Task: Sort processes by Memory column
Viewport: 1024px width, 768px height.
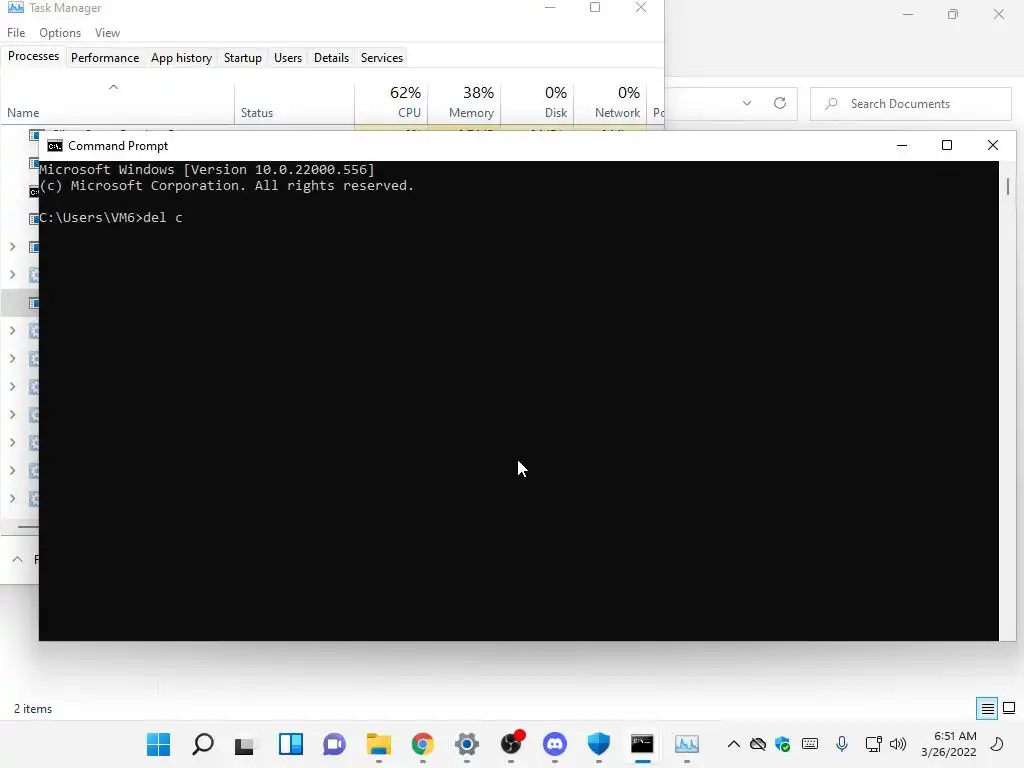Action: point(464,103)
